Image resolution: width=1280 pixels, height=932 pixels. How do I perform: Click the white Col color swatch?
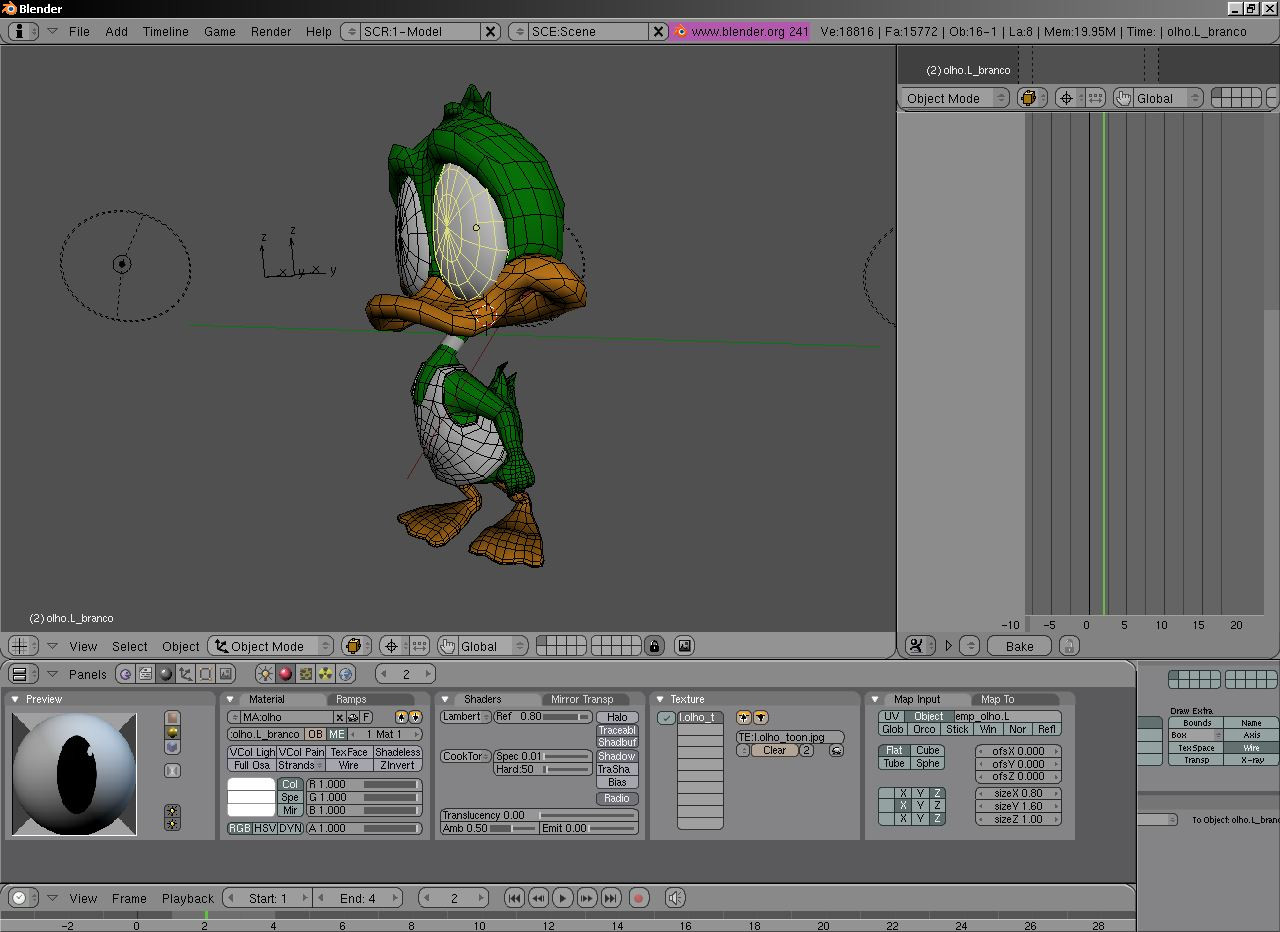coord(251,785)
